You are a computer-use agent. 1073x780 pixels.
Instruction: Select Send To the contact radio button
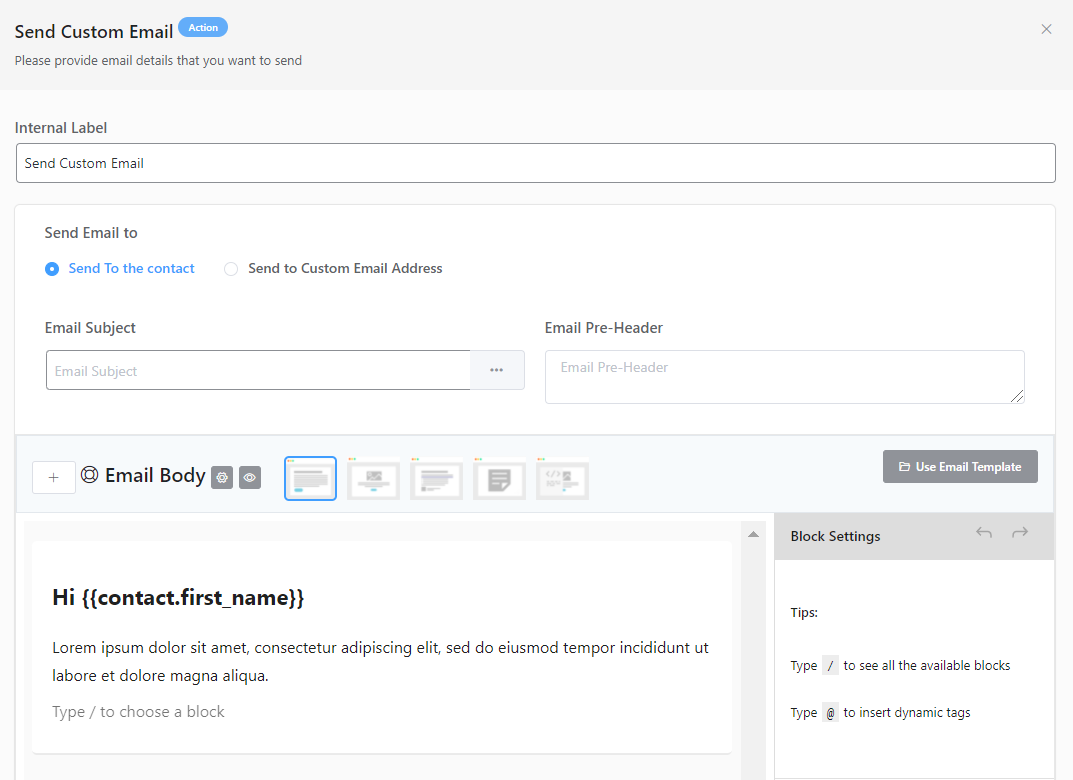(52, 269)
